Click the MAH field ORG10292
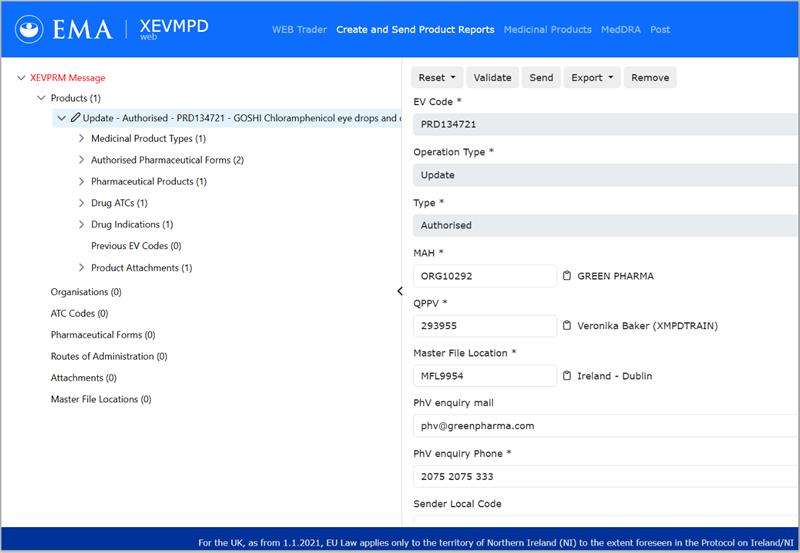This screenshot has width=800, height=553. point(485,276)
